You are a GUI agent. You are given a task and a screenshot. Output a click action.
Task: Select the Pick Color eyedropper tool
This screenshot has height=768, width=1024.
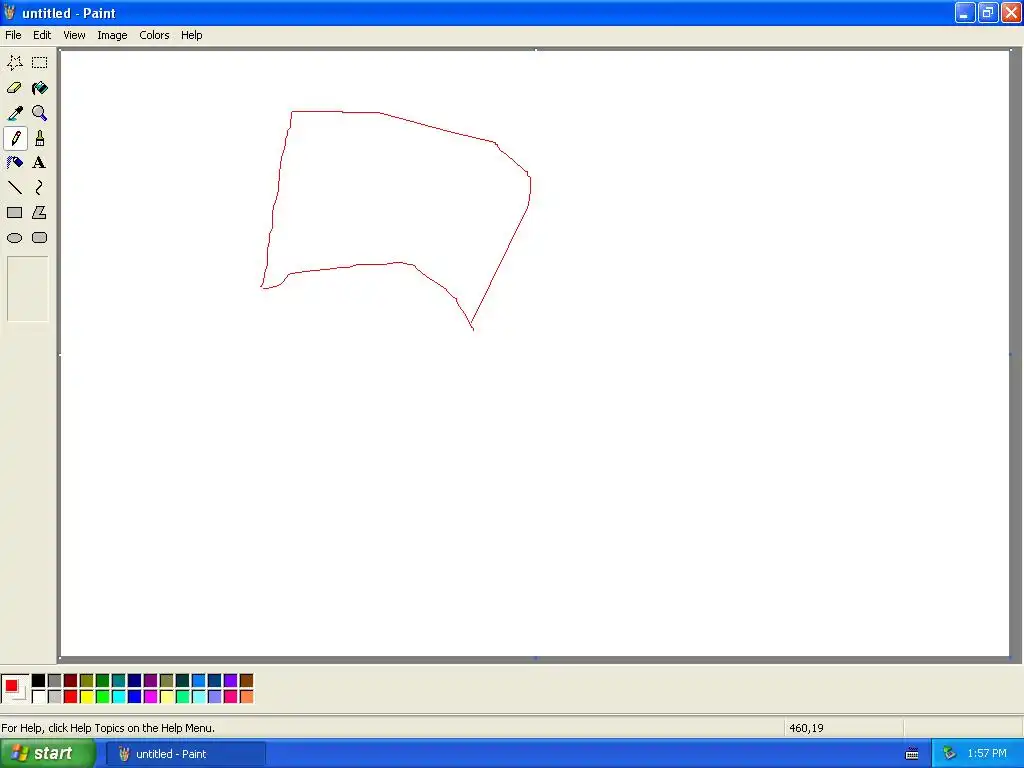point(14,113)
